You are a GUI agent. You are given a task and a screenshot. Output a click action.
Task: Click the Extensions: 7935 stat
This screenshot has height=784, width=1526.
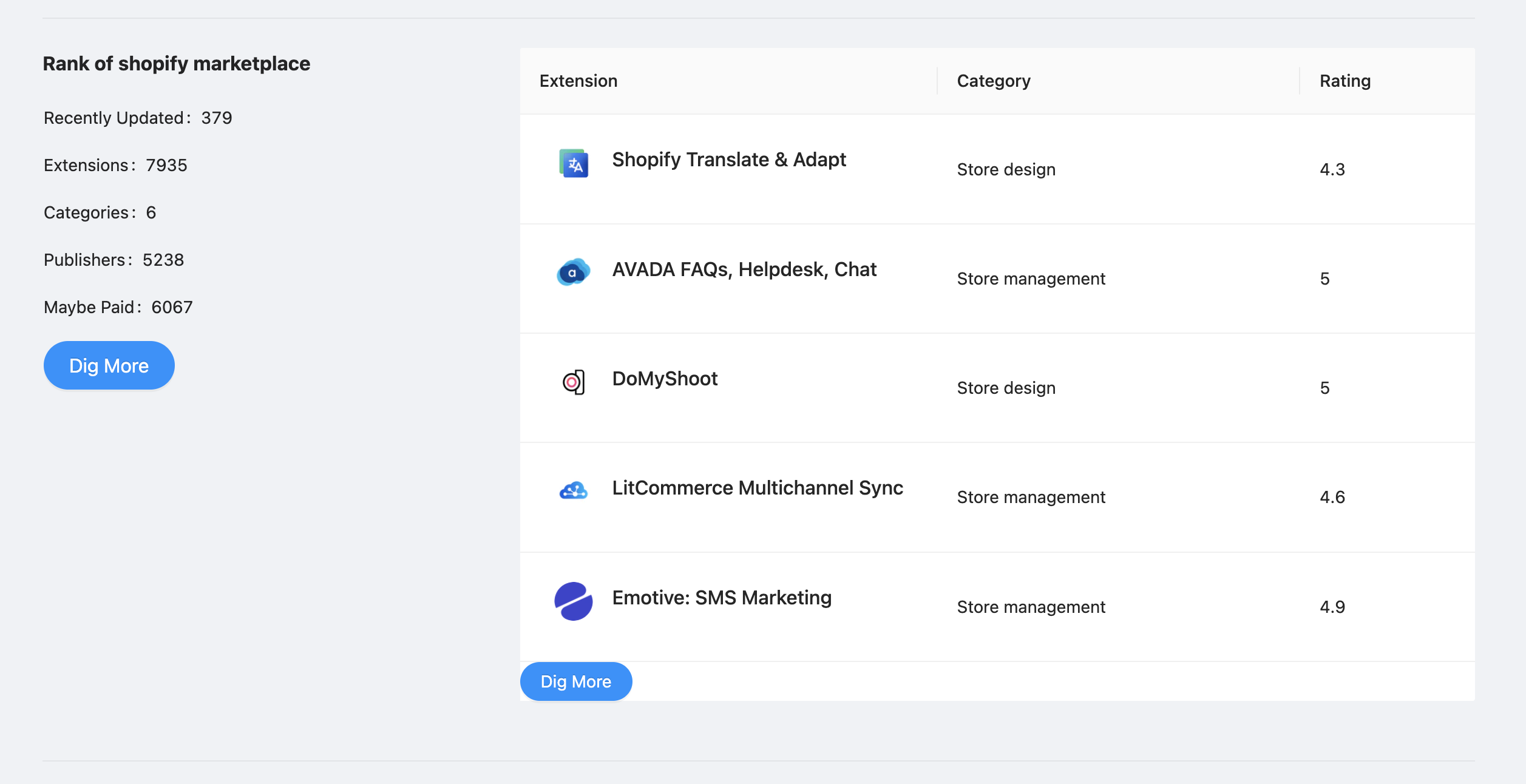115,165
